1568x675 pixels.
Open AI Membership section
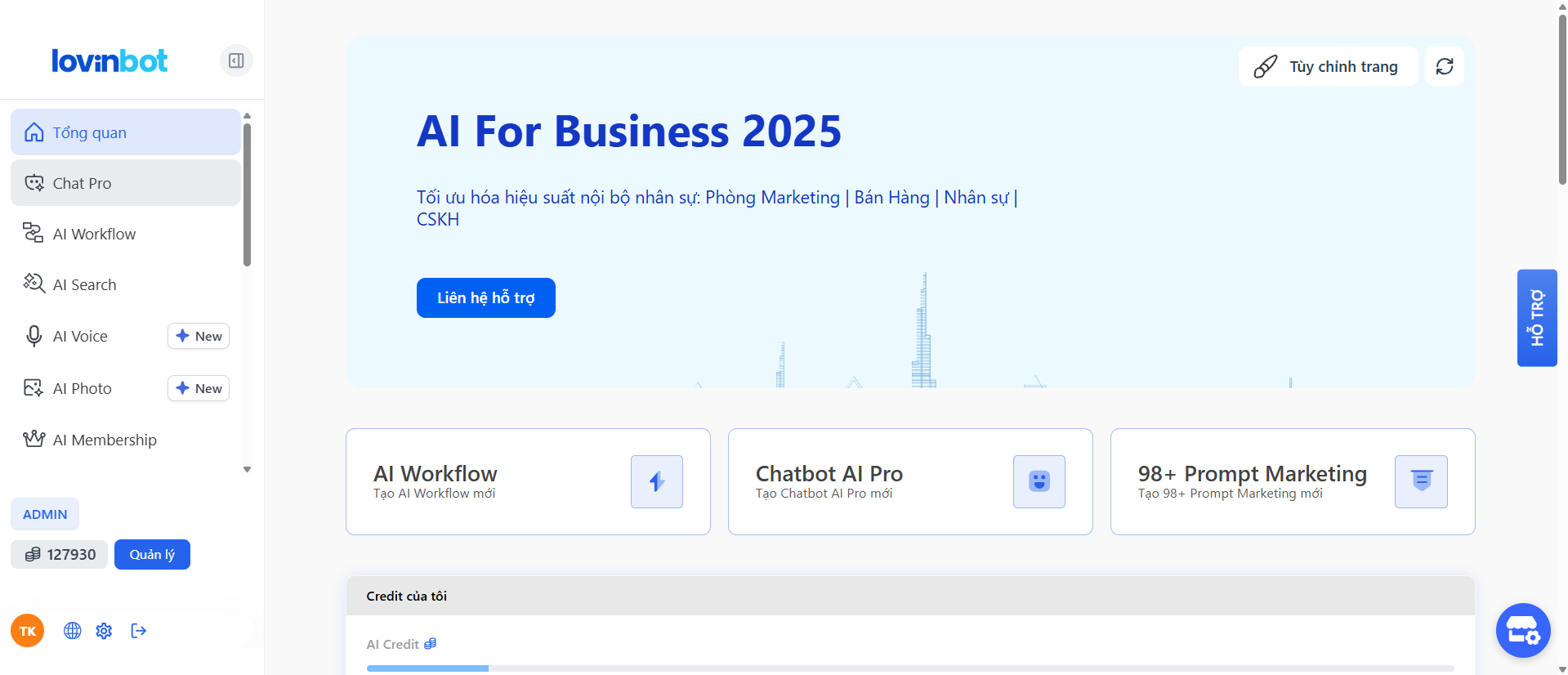[104, 440]
